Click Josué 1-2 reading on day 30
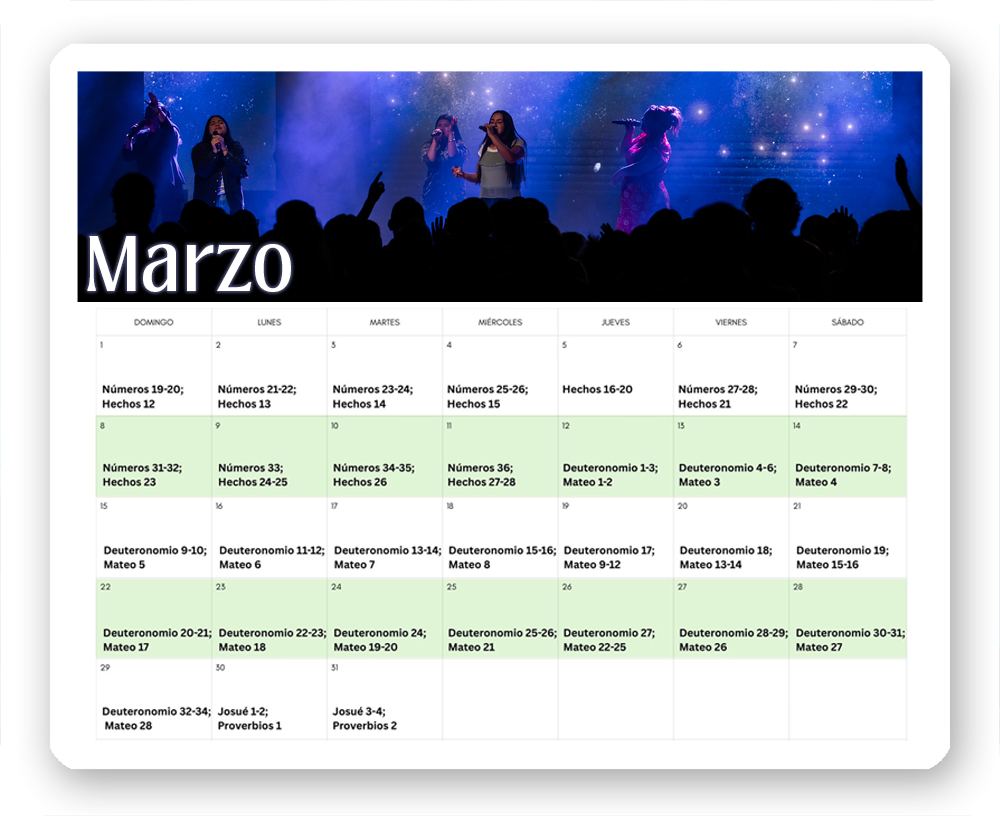The height and width of the screenshot is (816, 1000). tap(250, 718)
